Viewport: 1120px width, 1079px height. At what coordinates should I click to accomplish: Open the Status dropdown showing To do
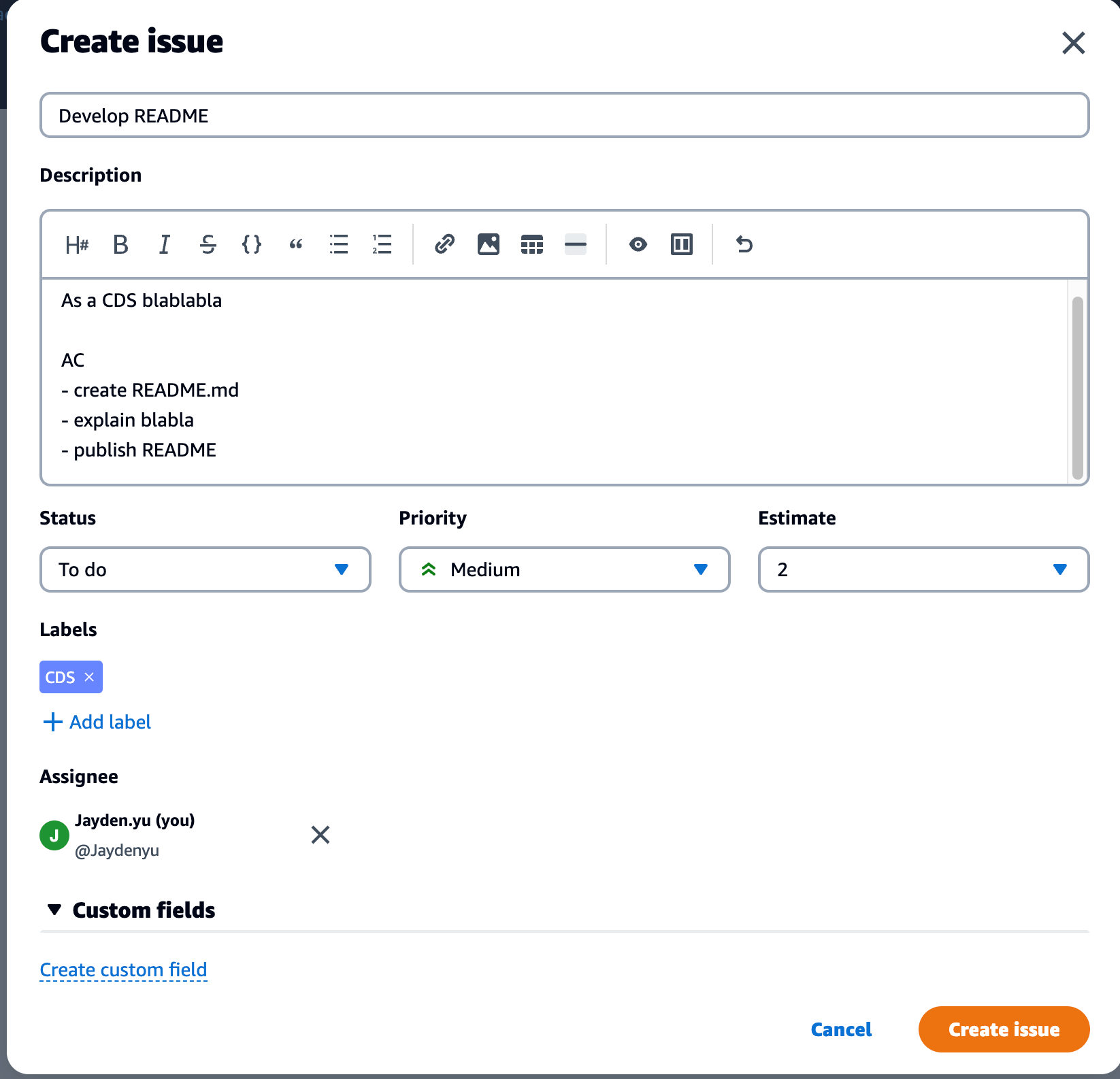pos(205,569)
